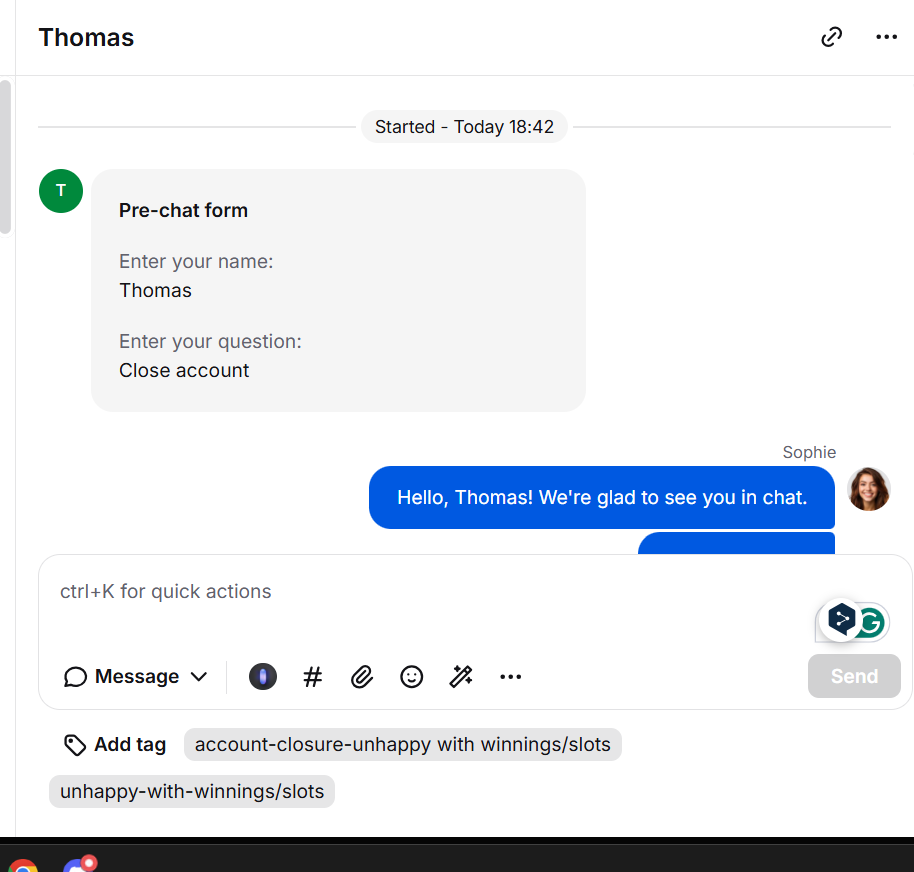Open chat header more options ellipsis
Screen dimensions: 914x872
click(886, 37)
